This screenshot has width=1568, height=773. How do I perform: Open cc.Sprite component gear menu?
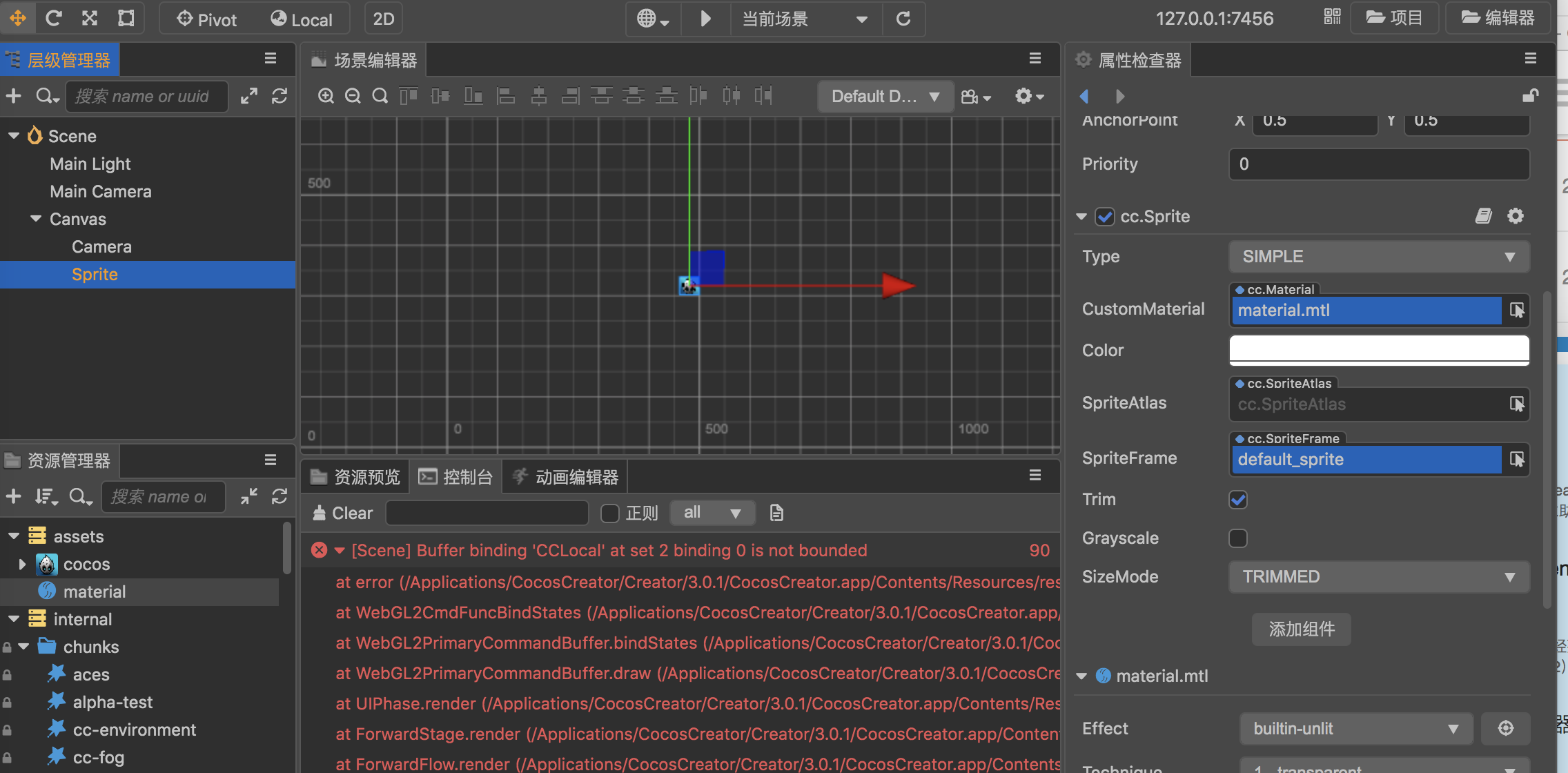[1515, 216]
